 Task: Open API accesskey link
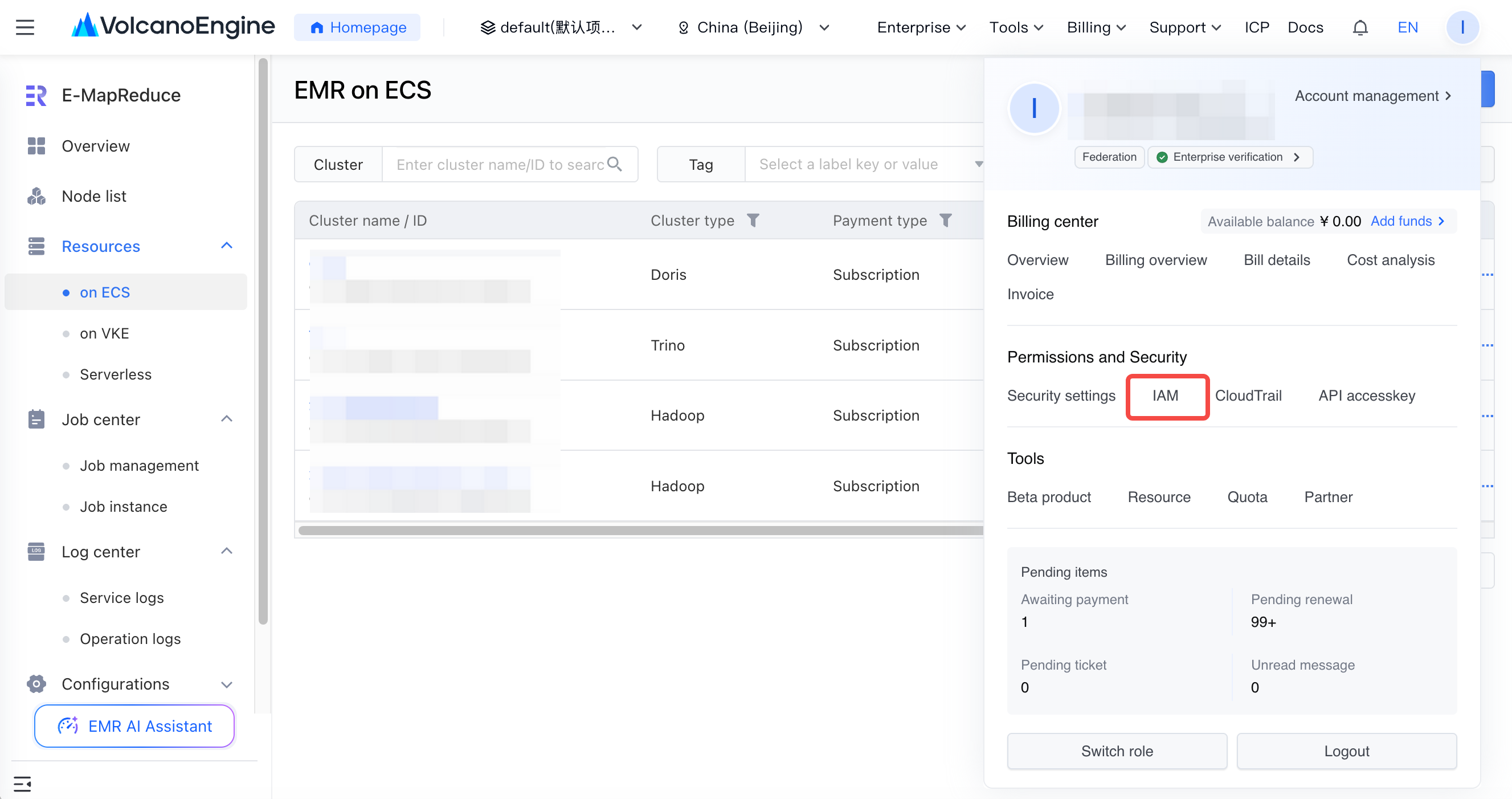click(1366, 396)
